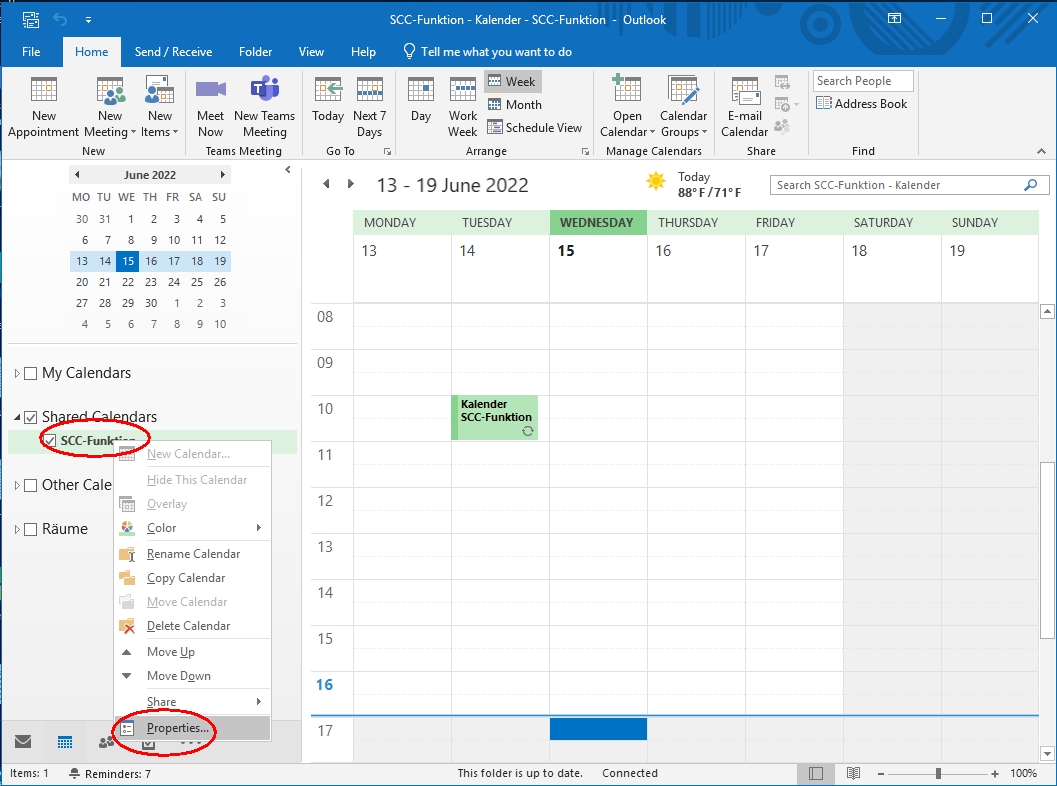This screenshot has height=786, width=1057.
Task: Go to next week using forward arrow
Action: pos(351,184)
